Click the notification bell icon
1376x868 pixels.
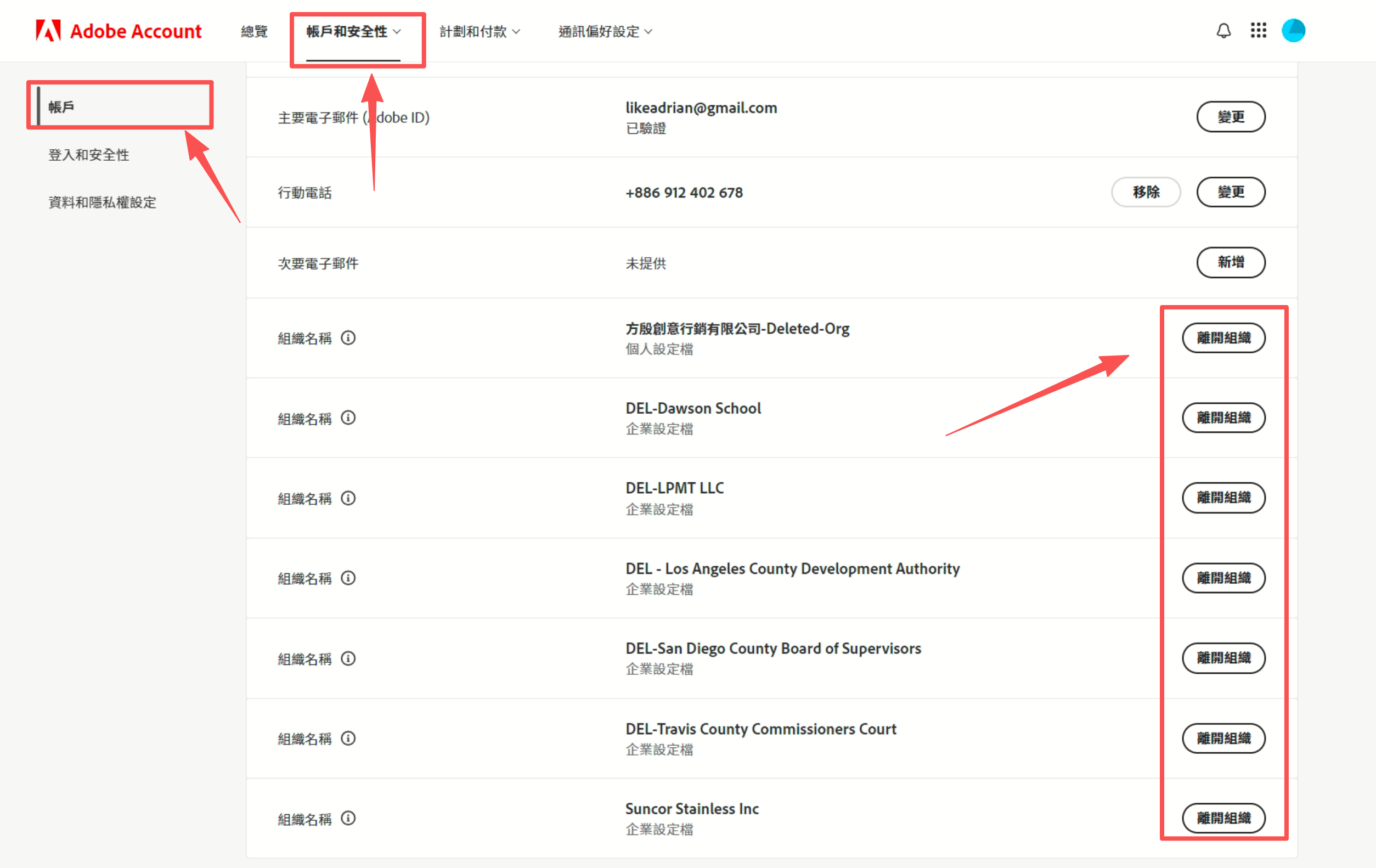[1223, 31]
